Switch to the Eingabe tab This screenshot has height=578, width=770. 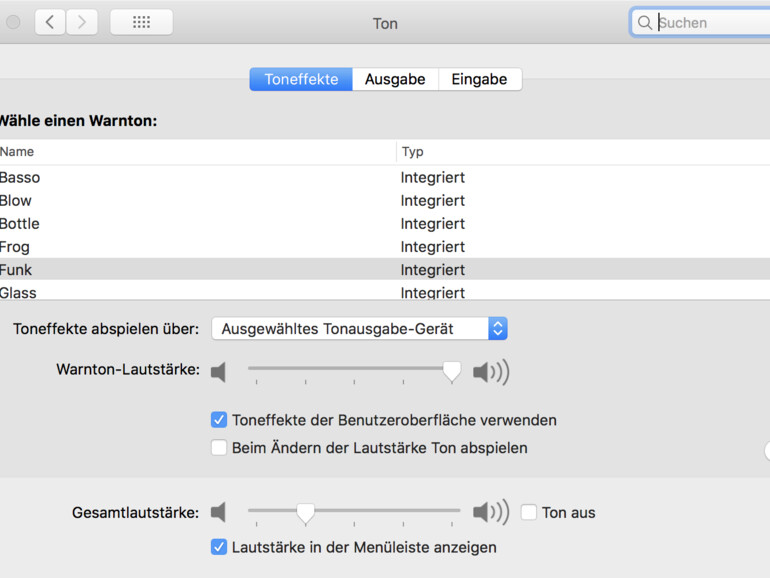pyautogui.click(x=479, y=79)
